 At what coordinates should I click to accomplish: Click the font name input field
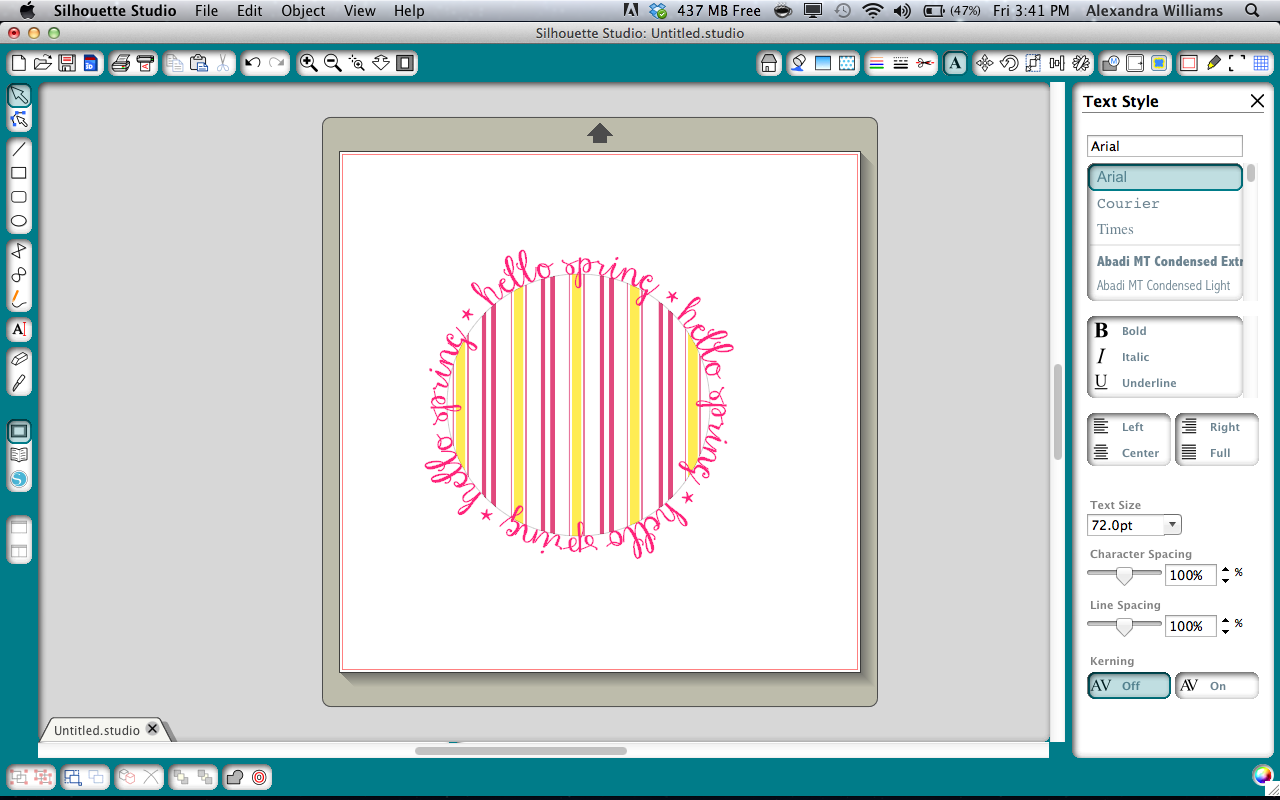pos(1165,146)
